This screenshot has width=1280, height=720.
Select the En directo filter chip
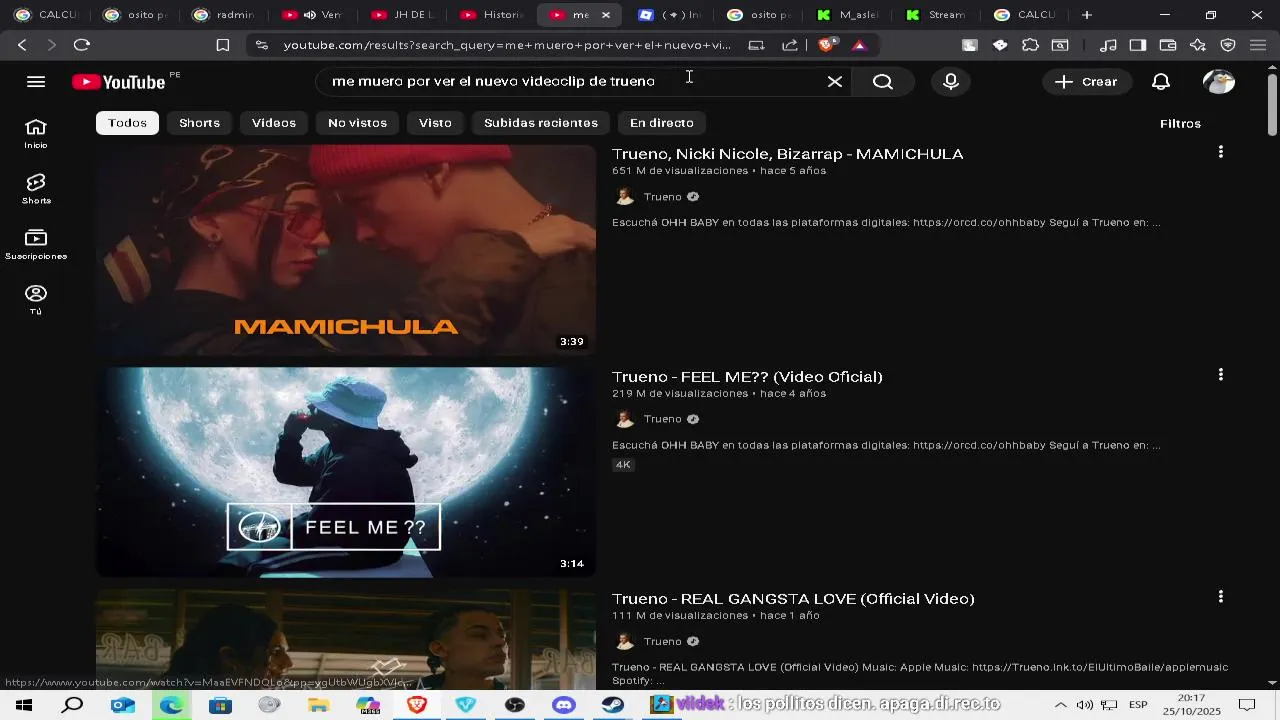[662, 122]
